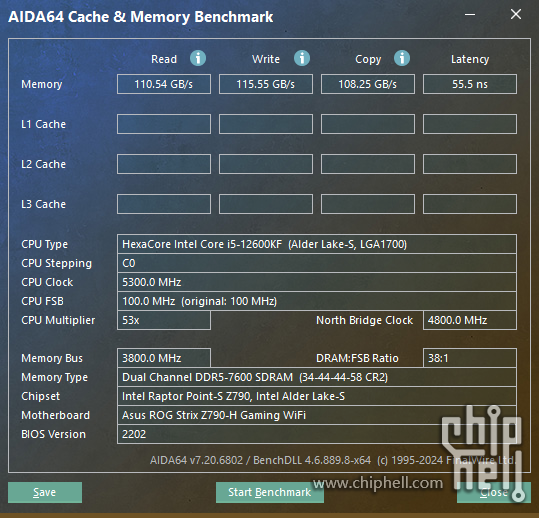Click the L3 Cache Write result box
This screenshot has width=539, height=518.
266,204
